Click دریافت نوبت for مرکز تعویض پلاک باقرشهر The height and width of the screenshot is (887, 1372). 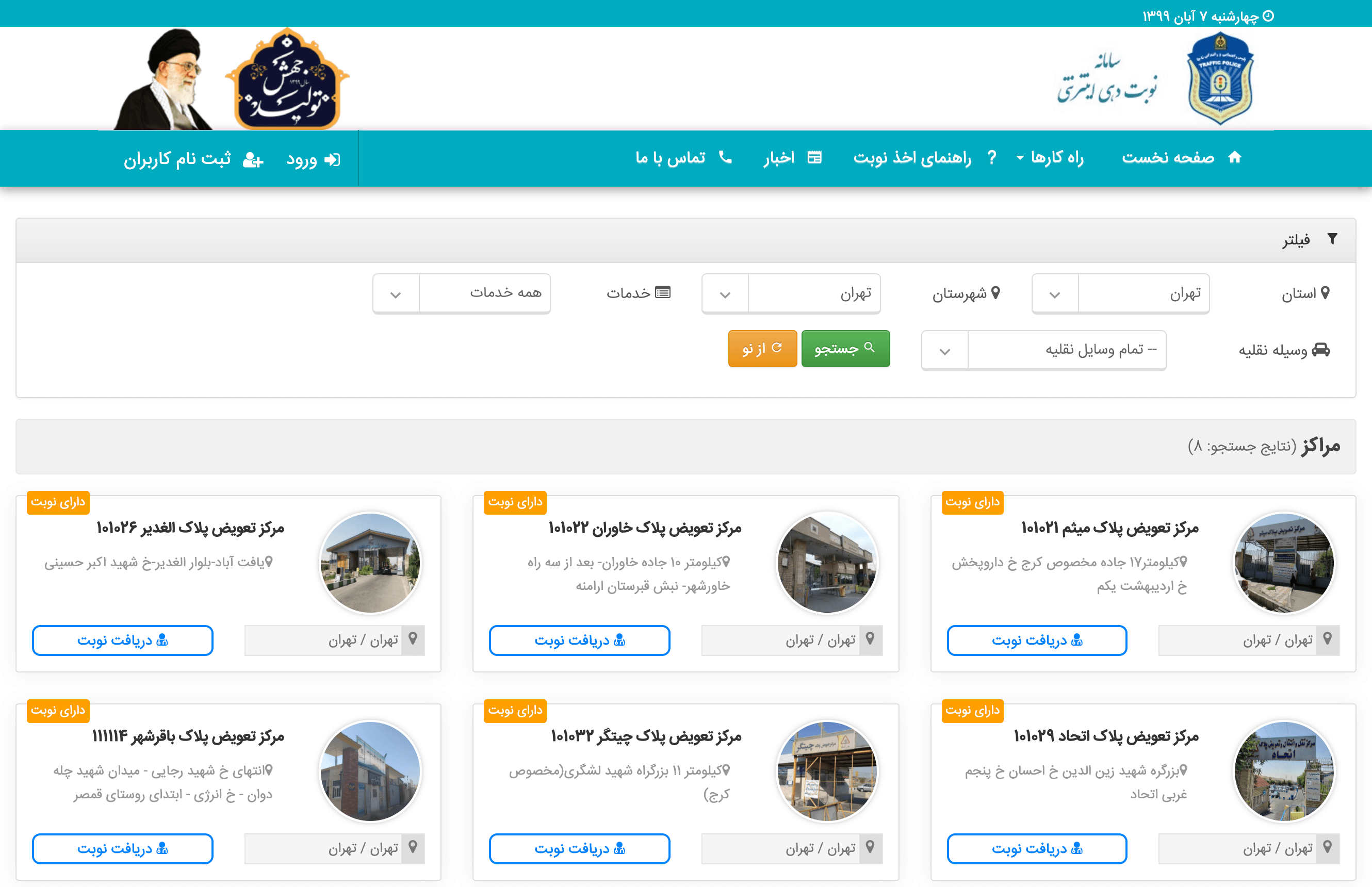tap(123, 848)
